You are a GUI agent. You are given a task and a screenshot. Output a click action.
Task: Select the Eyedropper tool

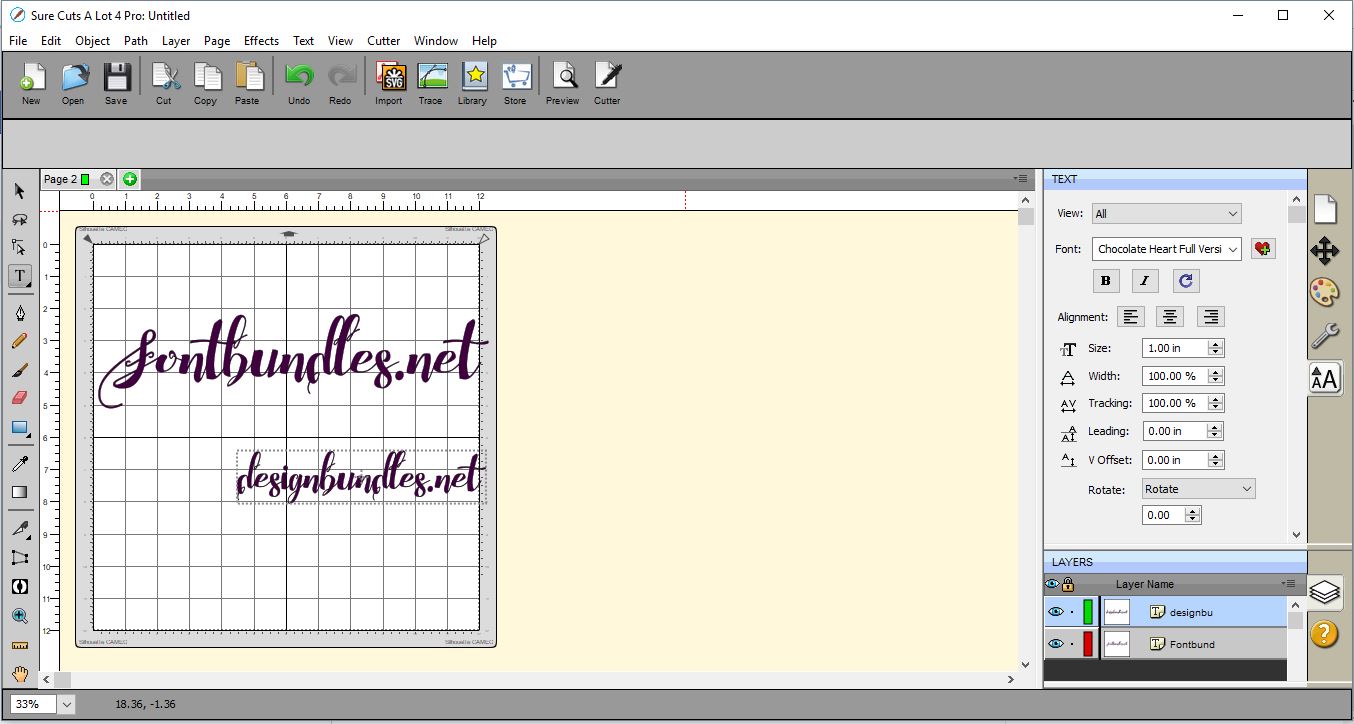click(19, 464)
